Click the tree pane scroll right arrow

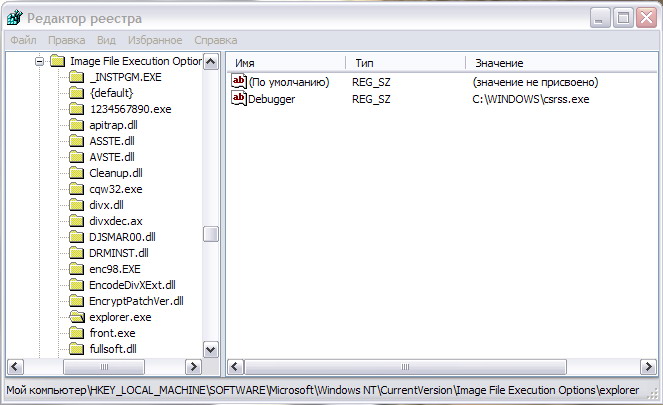coord(194,367)
